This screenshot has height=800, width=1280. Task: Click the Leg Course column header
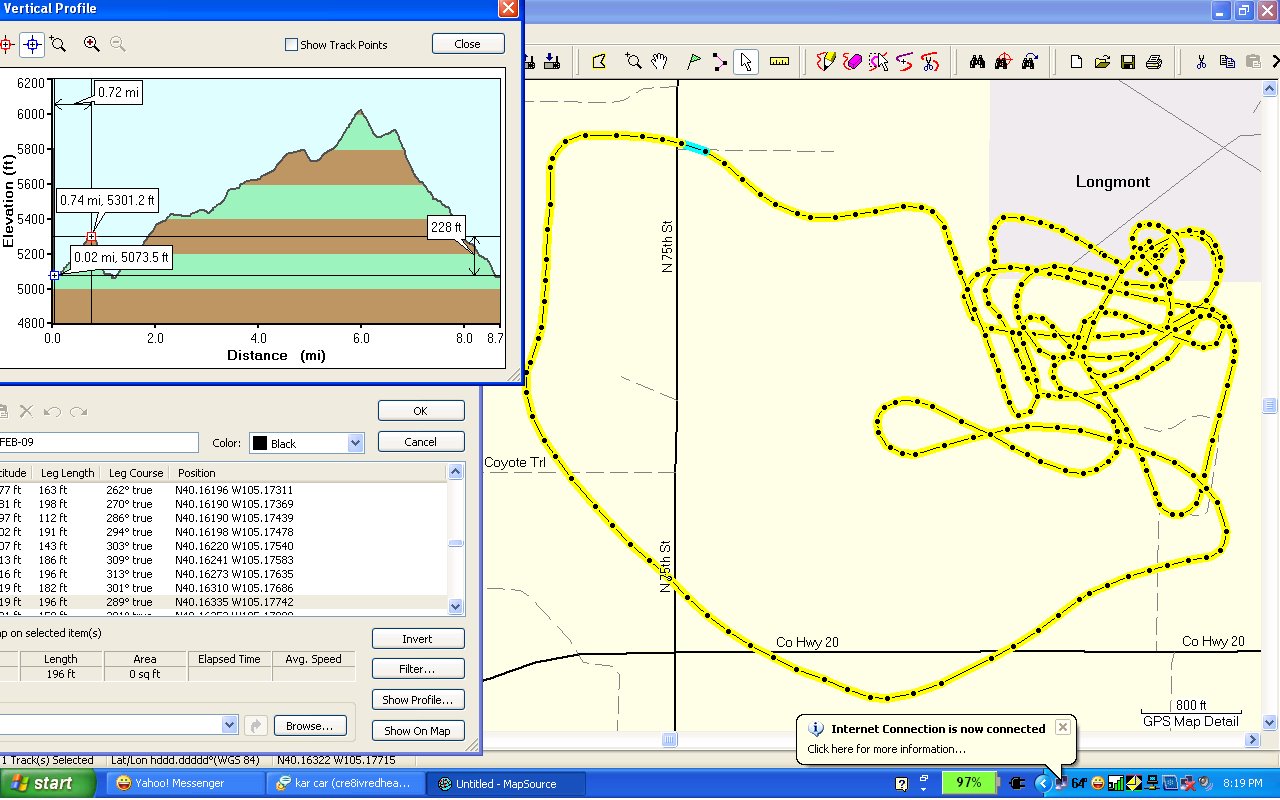click(x=134, y=473)
